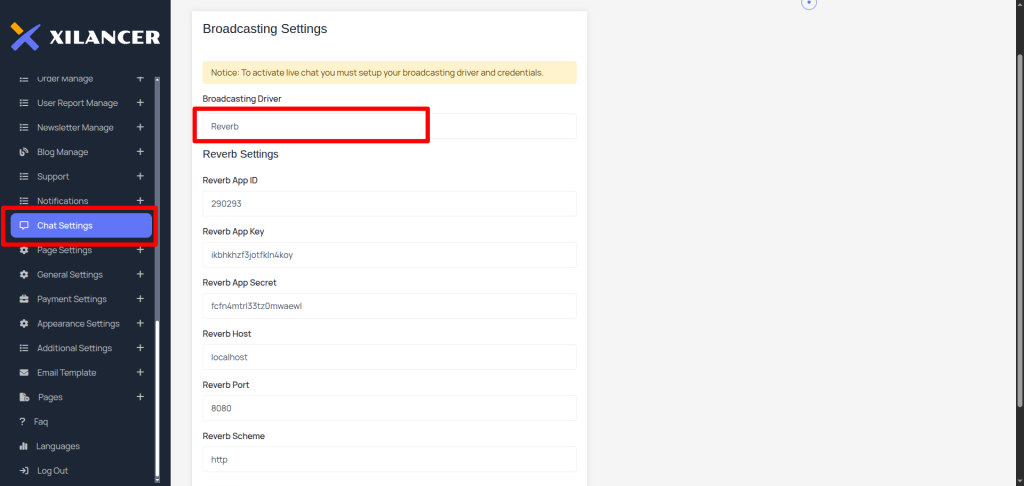Click the Appearance Settings gear icon
The height and width of the screenshot is (486, 1024).
tap(24, 323)
